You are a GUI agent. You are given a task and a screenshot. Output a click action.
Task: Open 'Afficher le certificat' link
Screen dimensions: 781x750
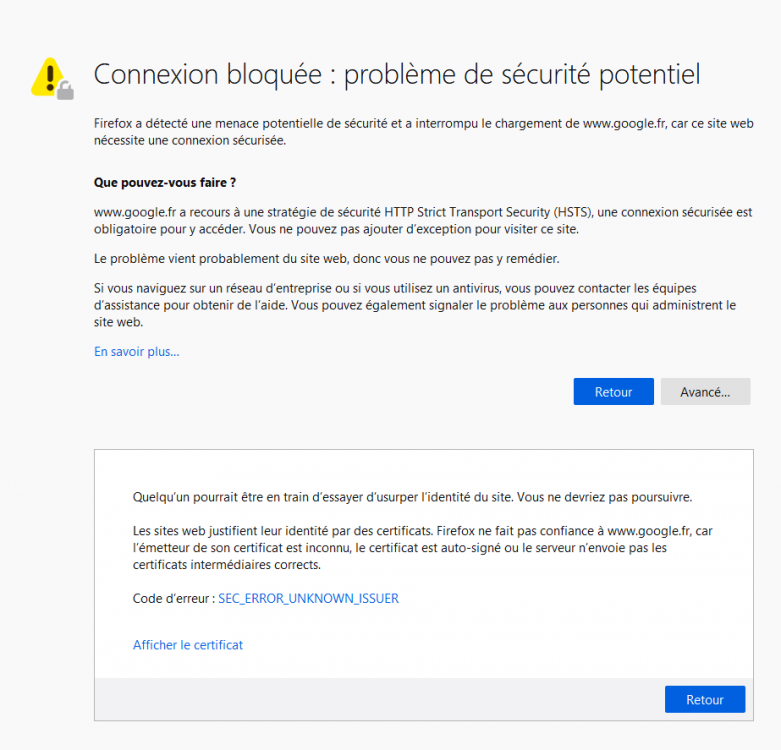188,645
